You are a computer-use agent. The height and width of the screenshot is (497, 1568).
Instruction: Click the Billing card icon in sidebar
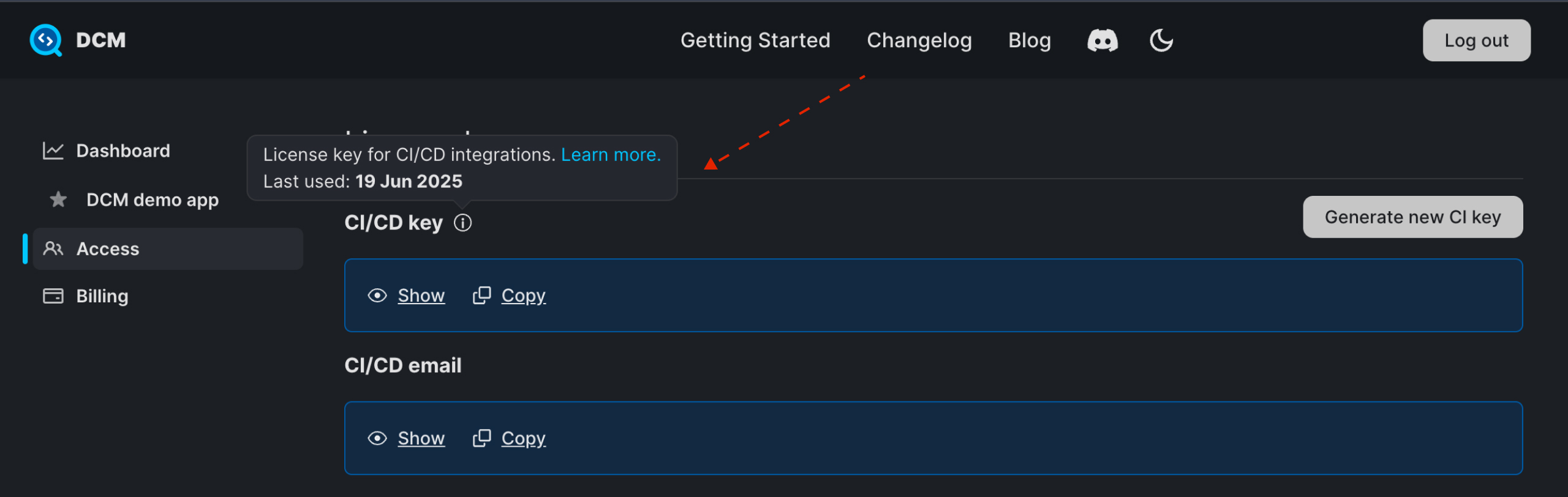click(53, 296)
